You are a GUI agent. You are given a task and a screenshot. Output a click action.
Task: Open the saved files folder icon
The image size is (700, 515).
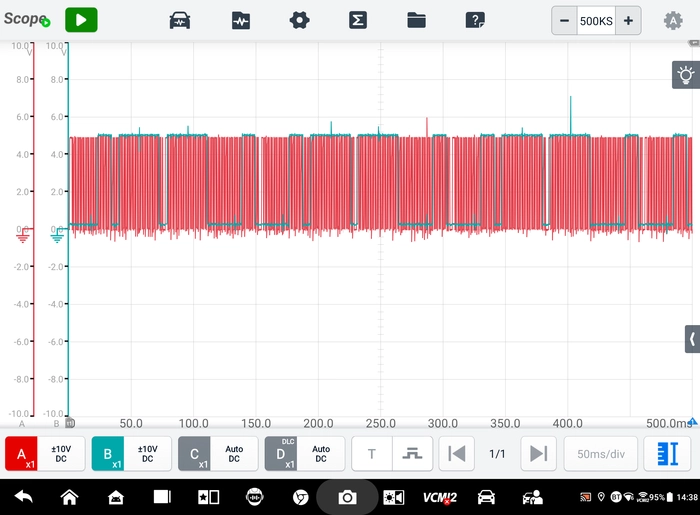pyautogui.click(x=416, y=21)
